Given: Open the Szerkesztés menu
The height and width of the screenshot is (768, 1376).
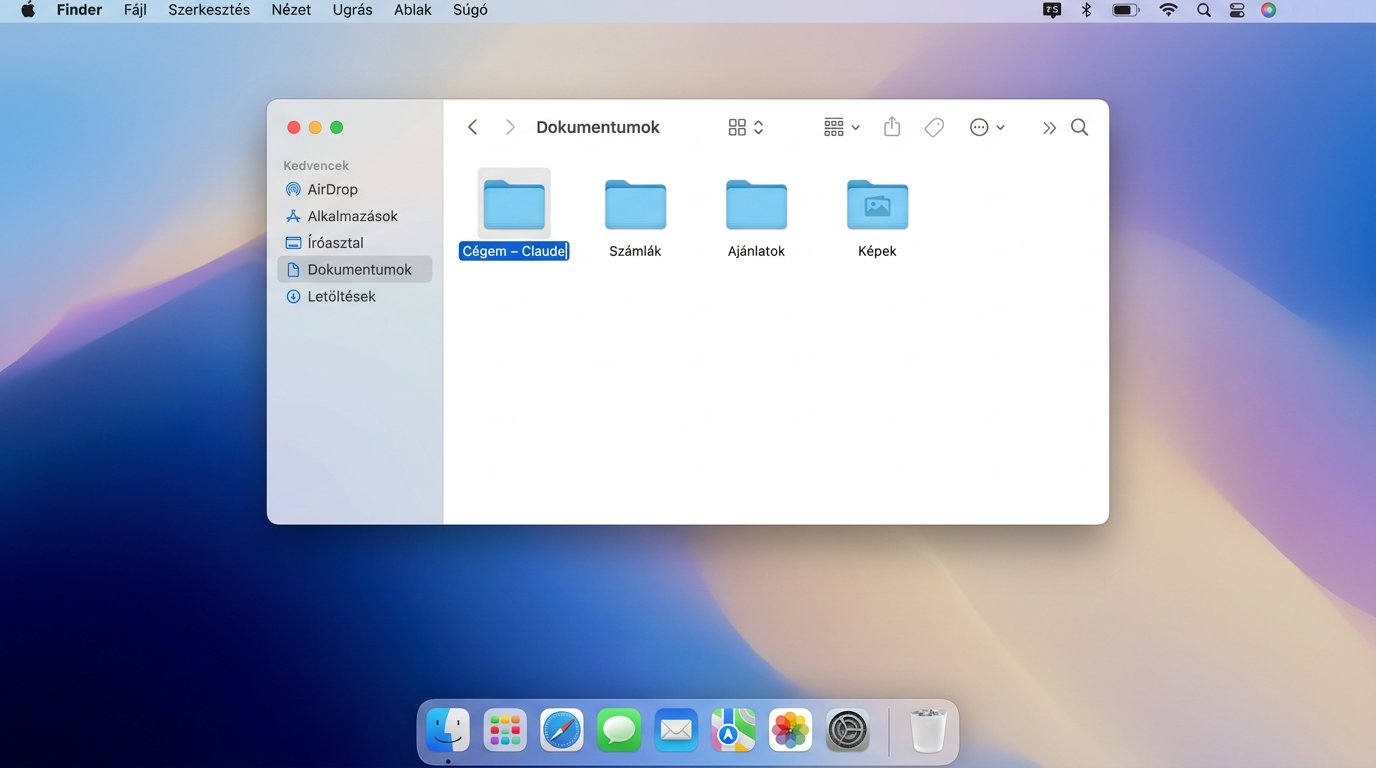Looking at the screenshot, I should (209, 10).
